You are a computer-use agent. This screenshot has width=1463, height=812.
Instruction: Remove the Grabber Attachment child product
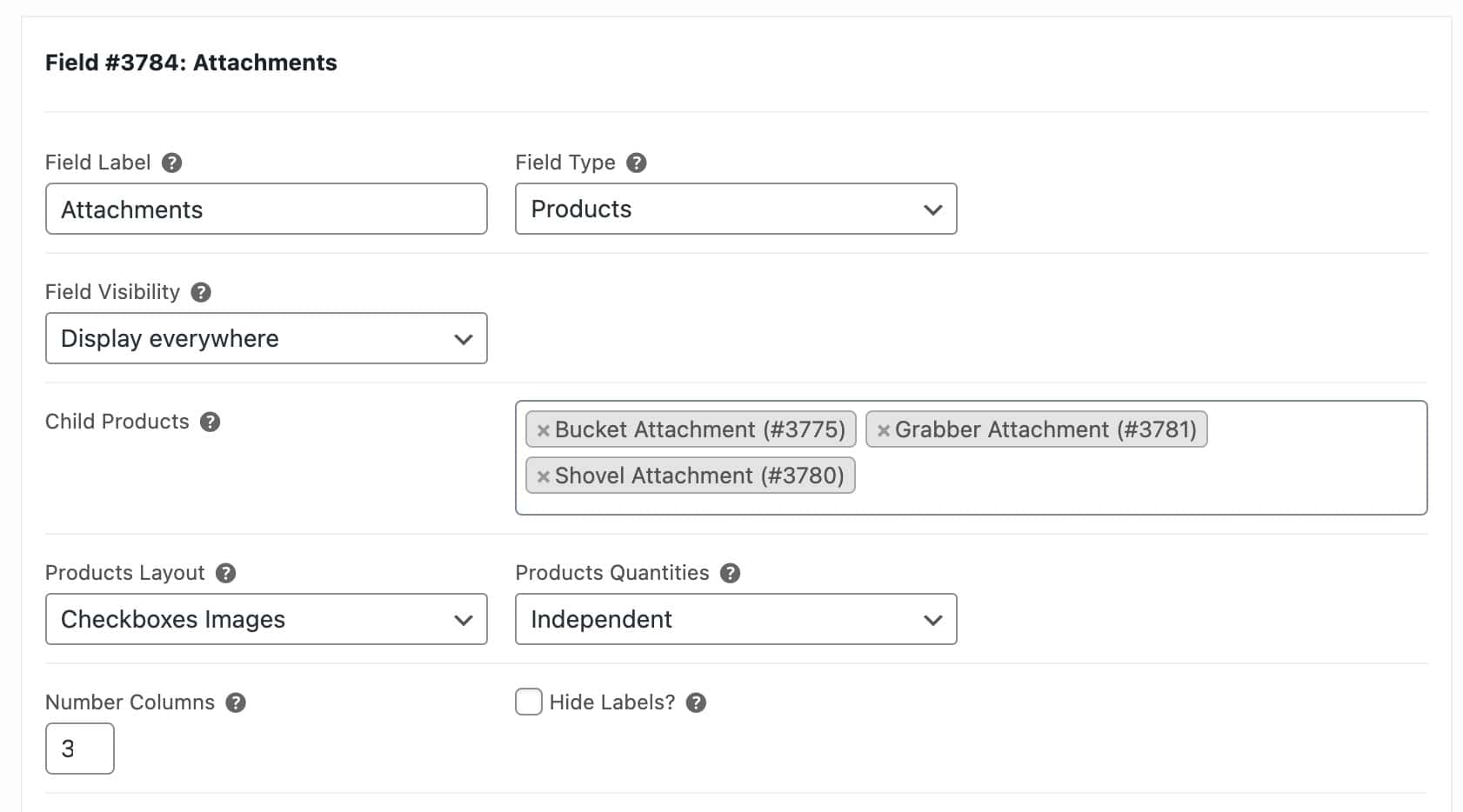point(883,429)
